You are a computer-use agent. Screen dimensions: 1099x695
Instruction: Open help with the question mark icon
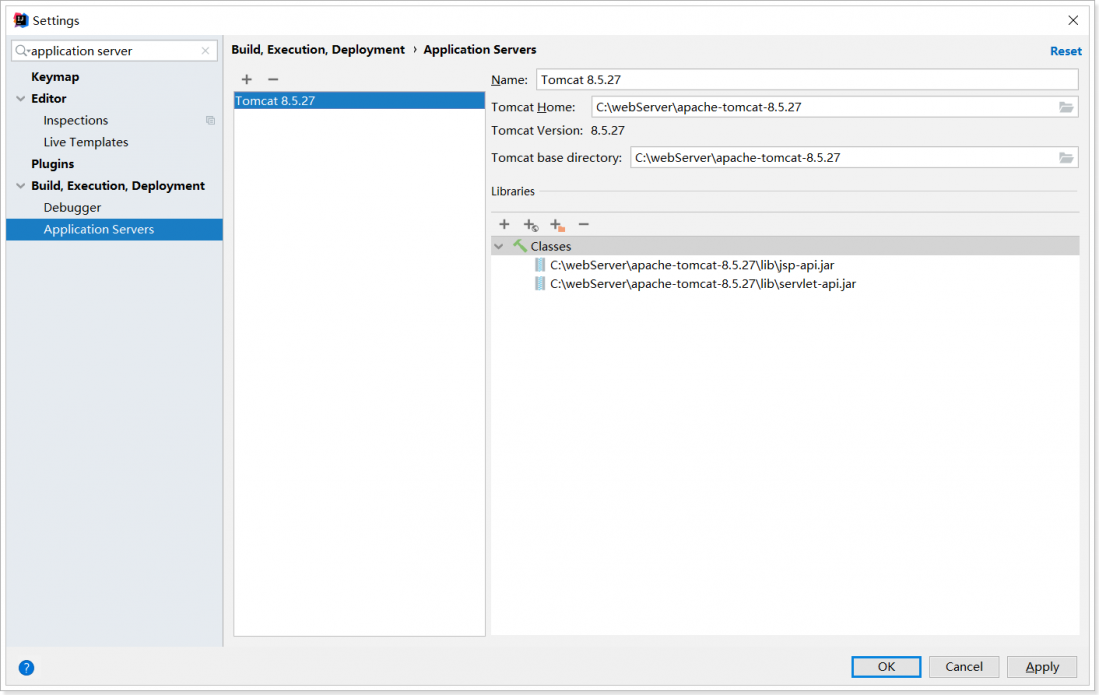tap(26, 668)
